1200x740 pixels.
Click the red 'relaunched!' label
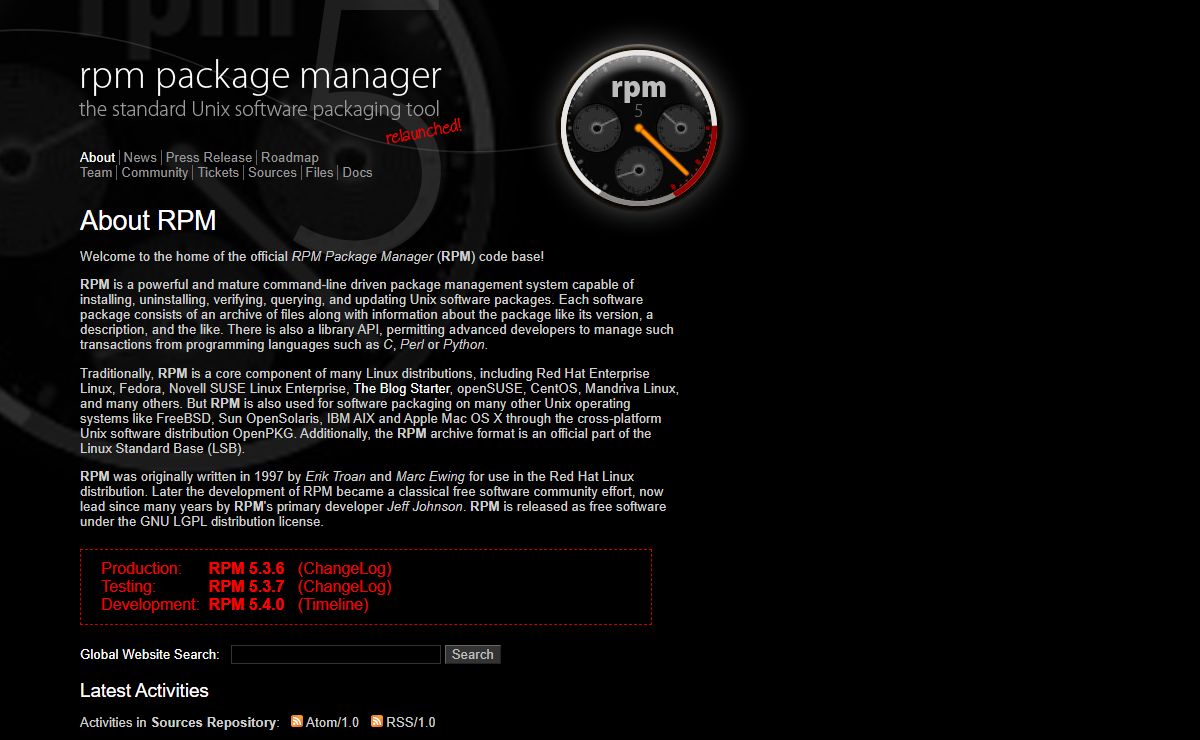424,131
